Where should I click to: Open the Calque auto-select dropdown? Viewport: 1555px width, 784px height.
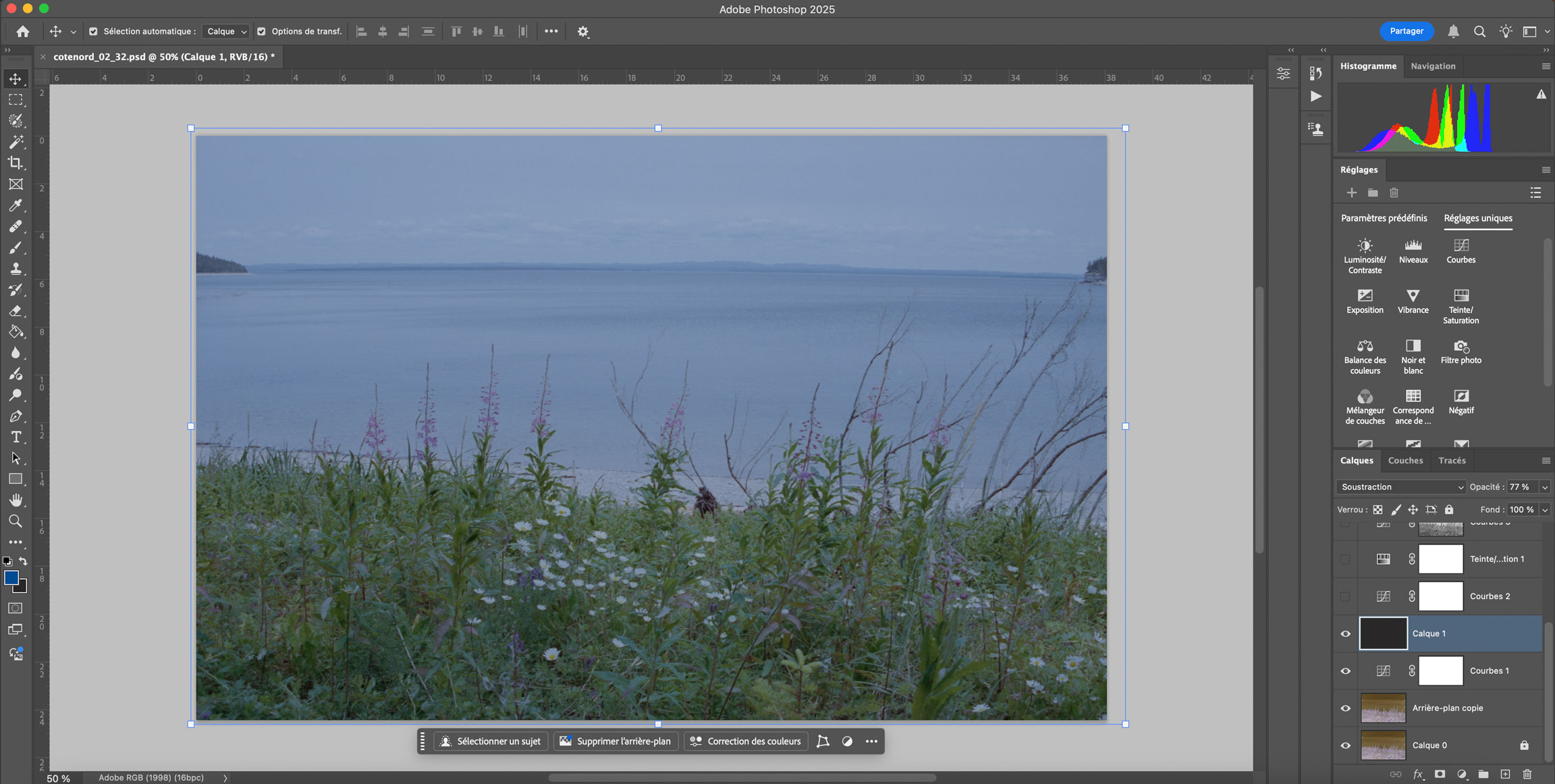click(226, 32)
